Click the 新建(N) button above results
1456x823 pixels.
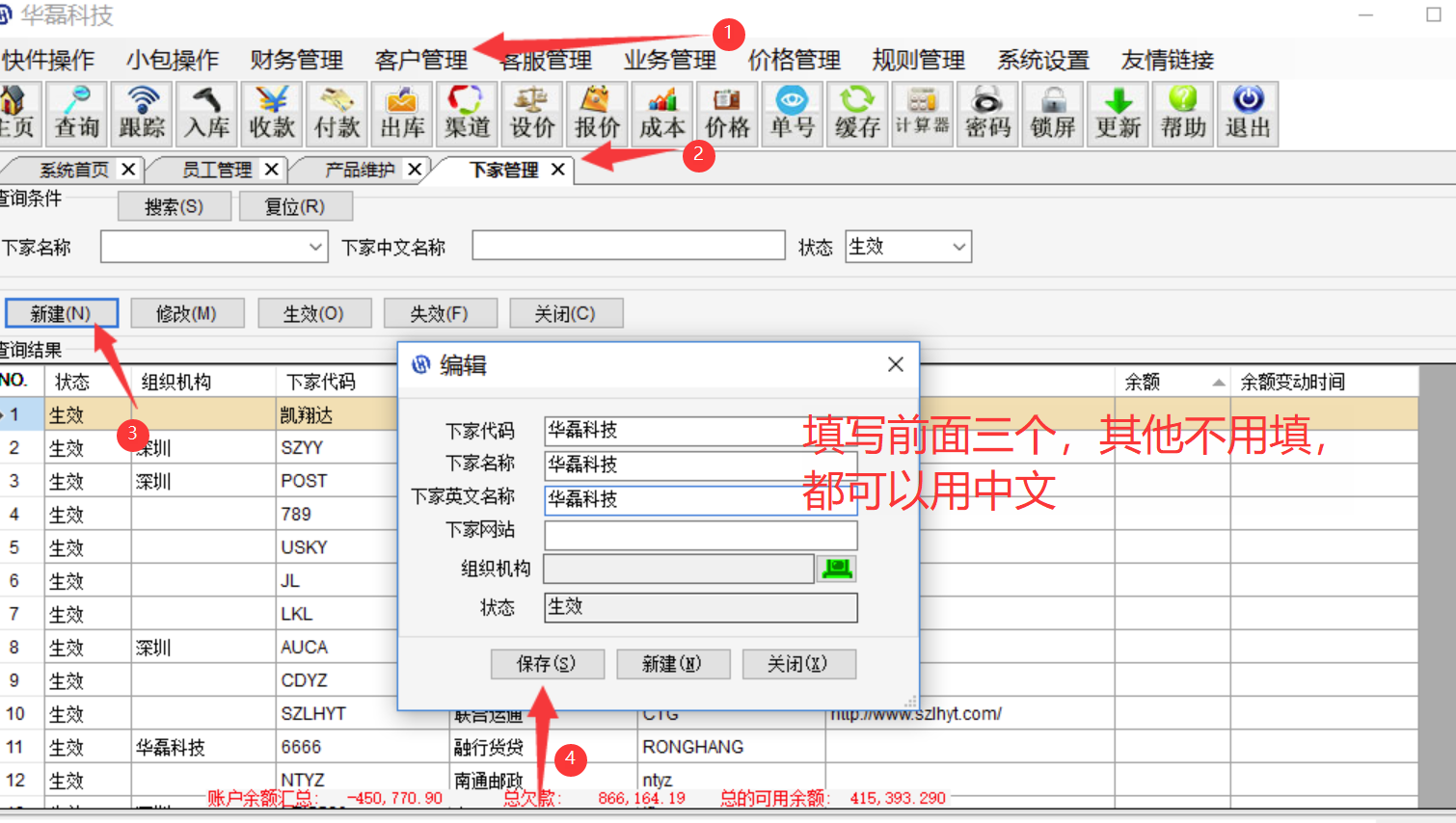pyautogui.click(x=61, y=313)
